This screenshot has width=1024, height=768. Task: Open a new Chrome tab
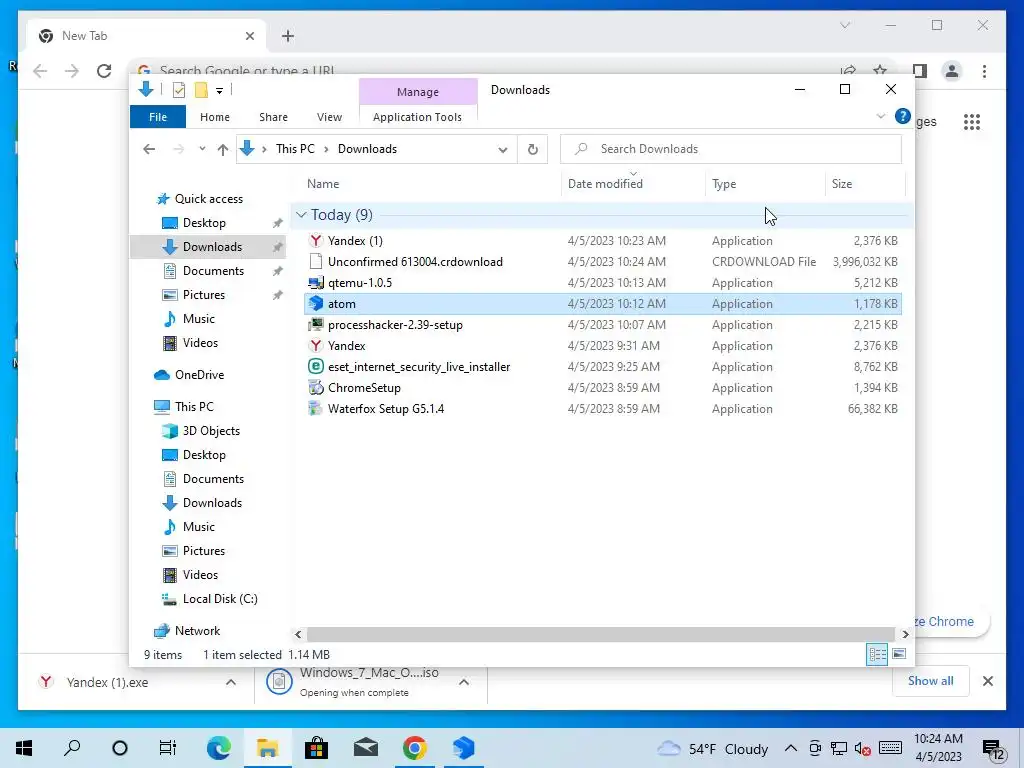click(x=288, y=36)
